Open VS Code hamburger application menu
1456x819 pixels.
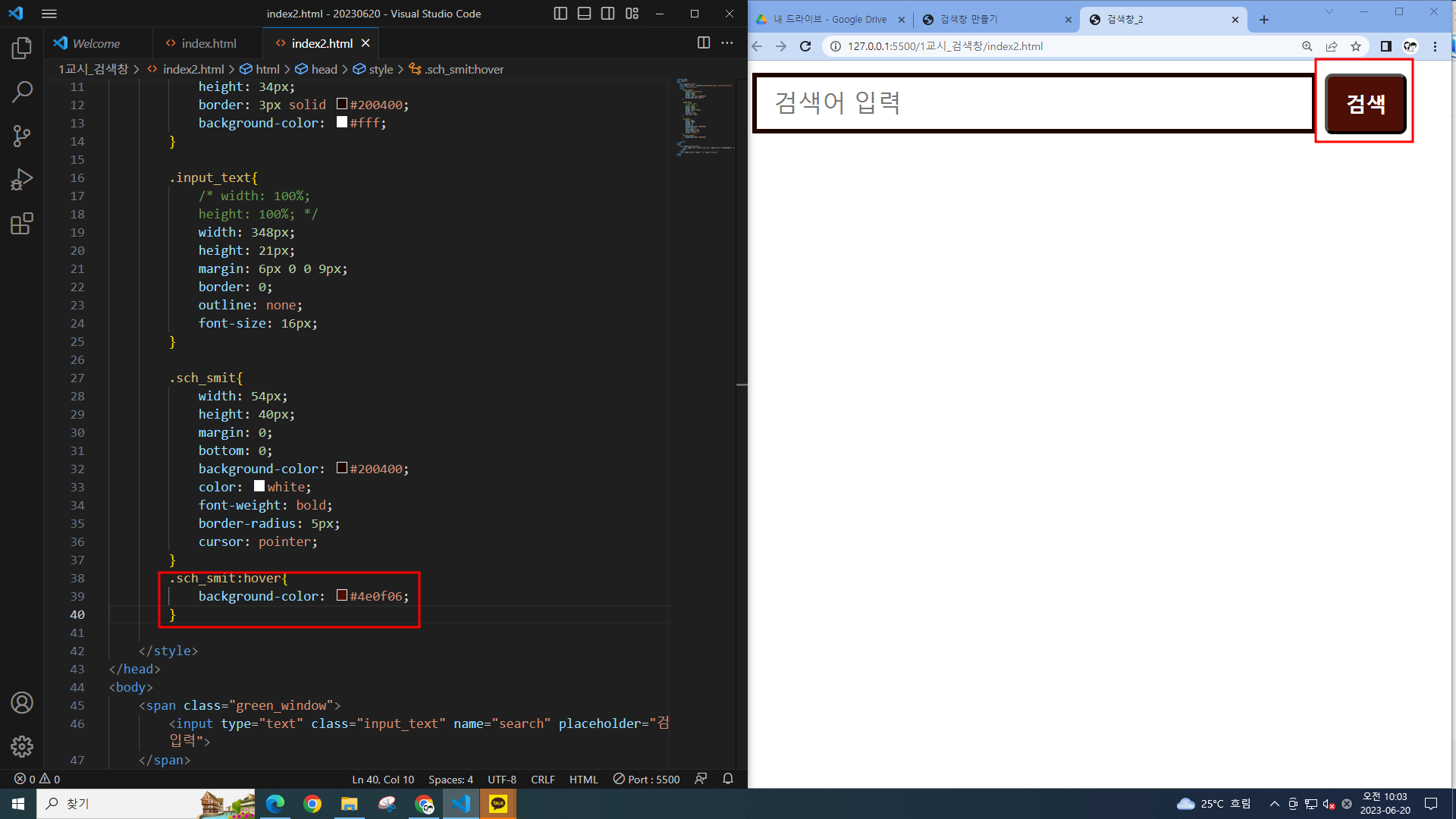point(49,14)
